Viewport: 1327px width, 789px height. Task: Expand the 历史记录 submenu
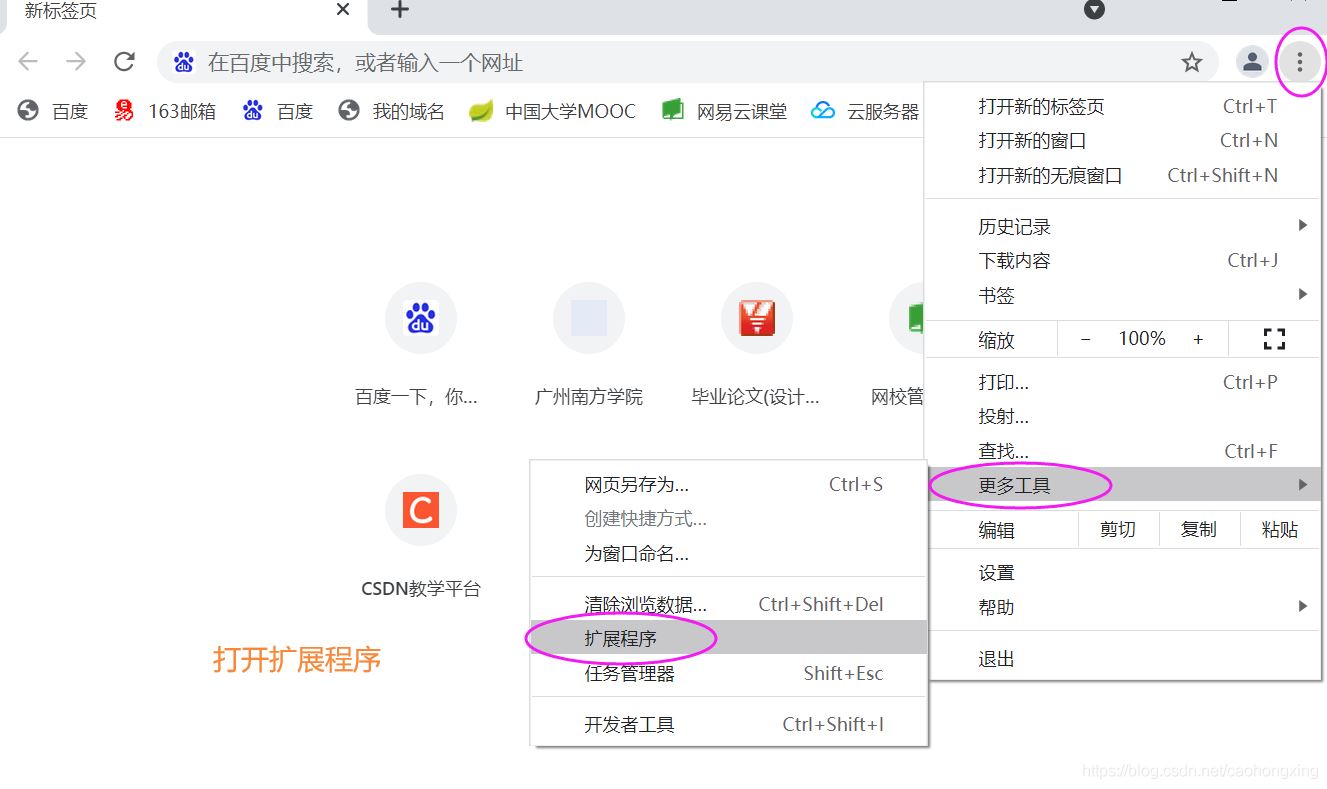pyautogui.click(x=1123, y=227)
